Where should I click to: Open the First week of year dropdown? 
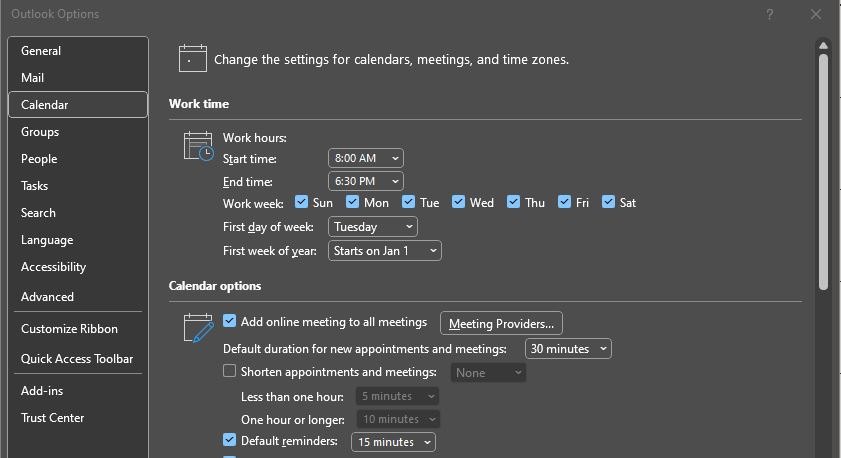(385, 250)
